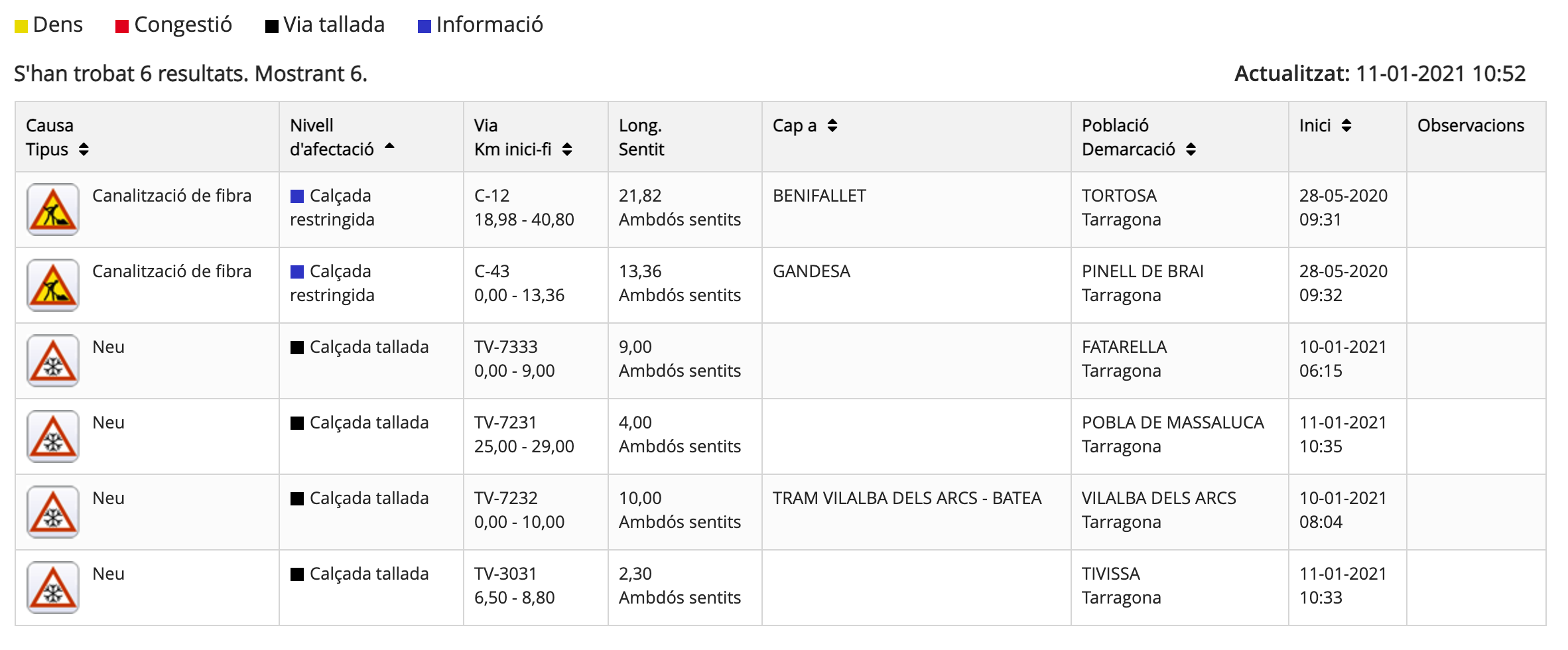
Task: Sort table by Inici date arrows
Action: (1346, 125)
